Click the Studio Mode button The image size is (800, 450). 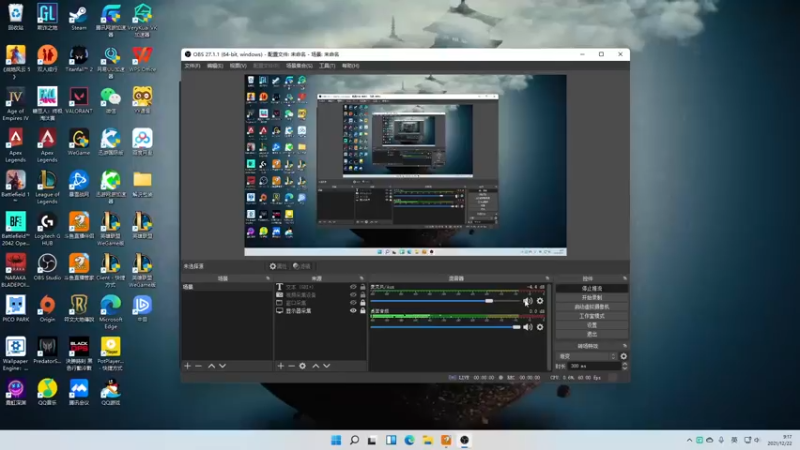pyautogui.click(x=592, y=316)
